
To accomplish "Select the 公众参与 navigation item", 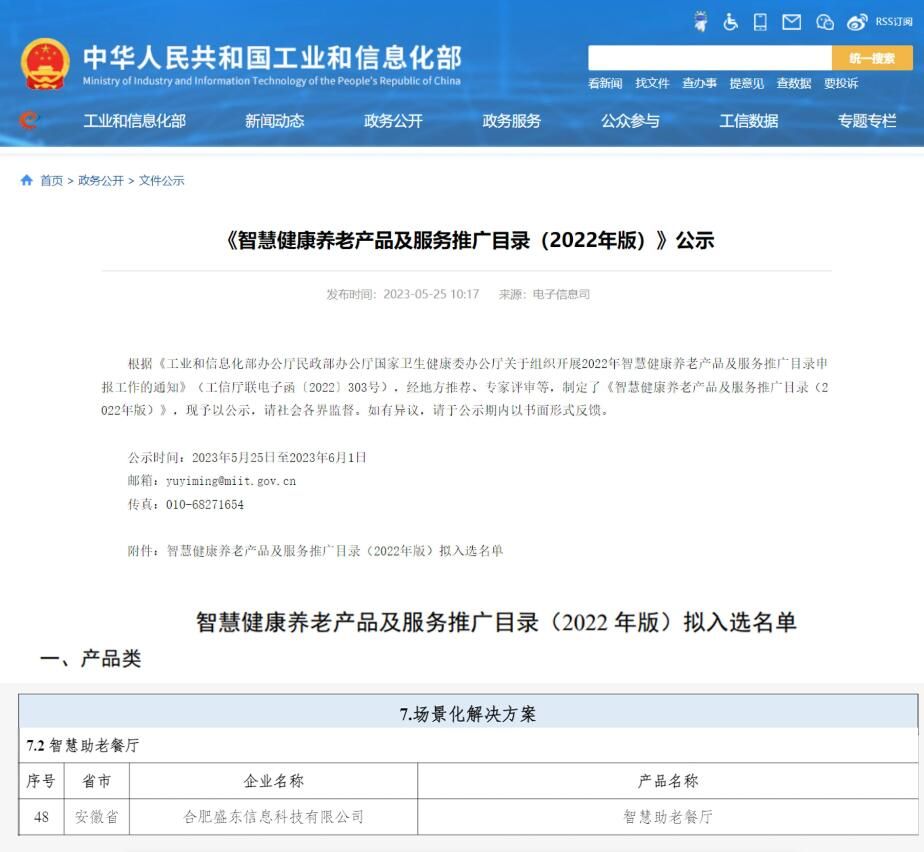I will [x=630, y=121].
